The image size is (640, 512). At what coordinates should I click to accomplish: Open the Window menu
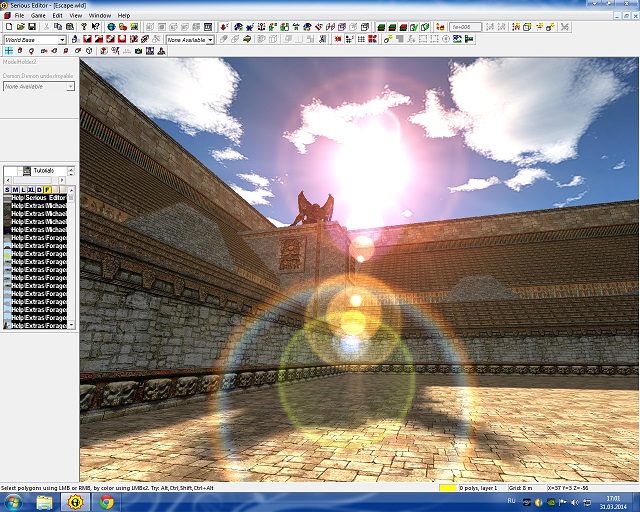pyautogui.click(x=100, y=16)
